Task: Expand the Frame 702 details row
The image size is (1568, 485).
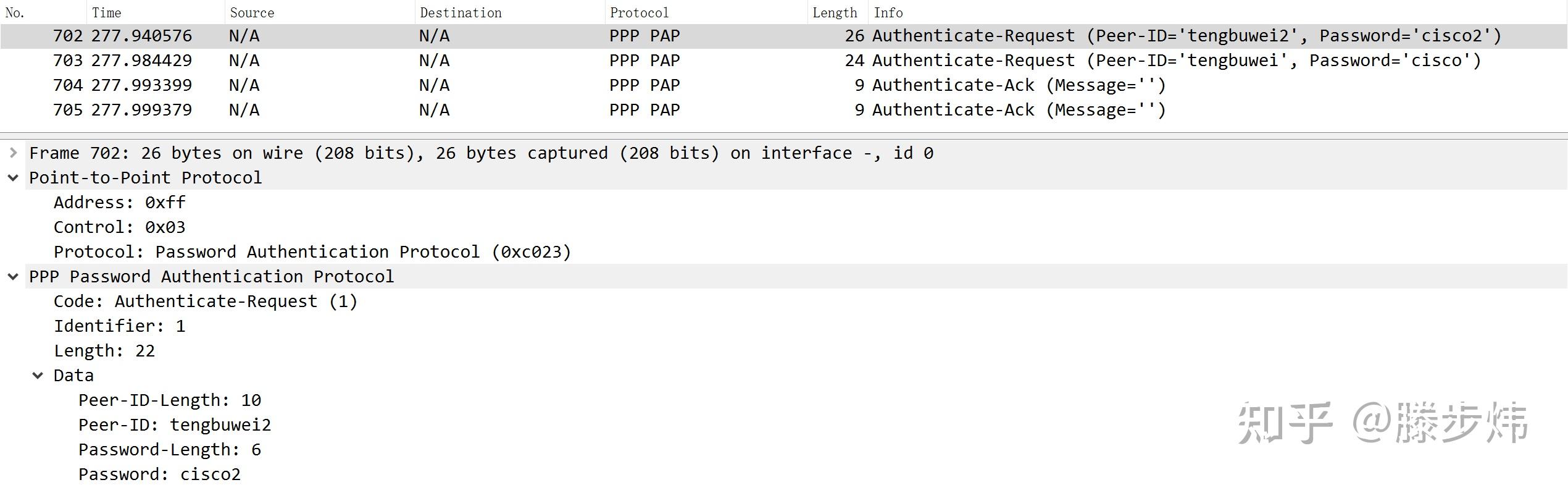Action: 13,153
